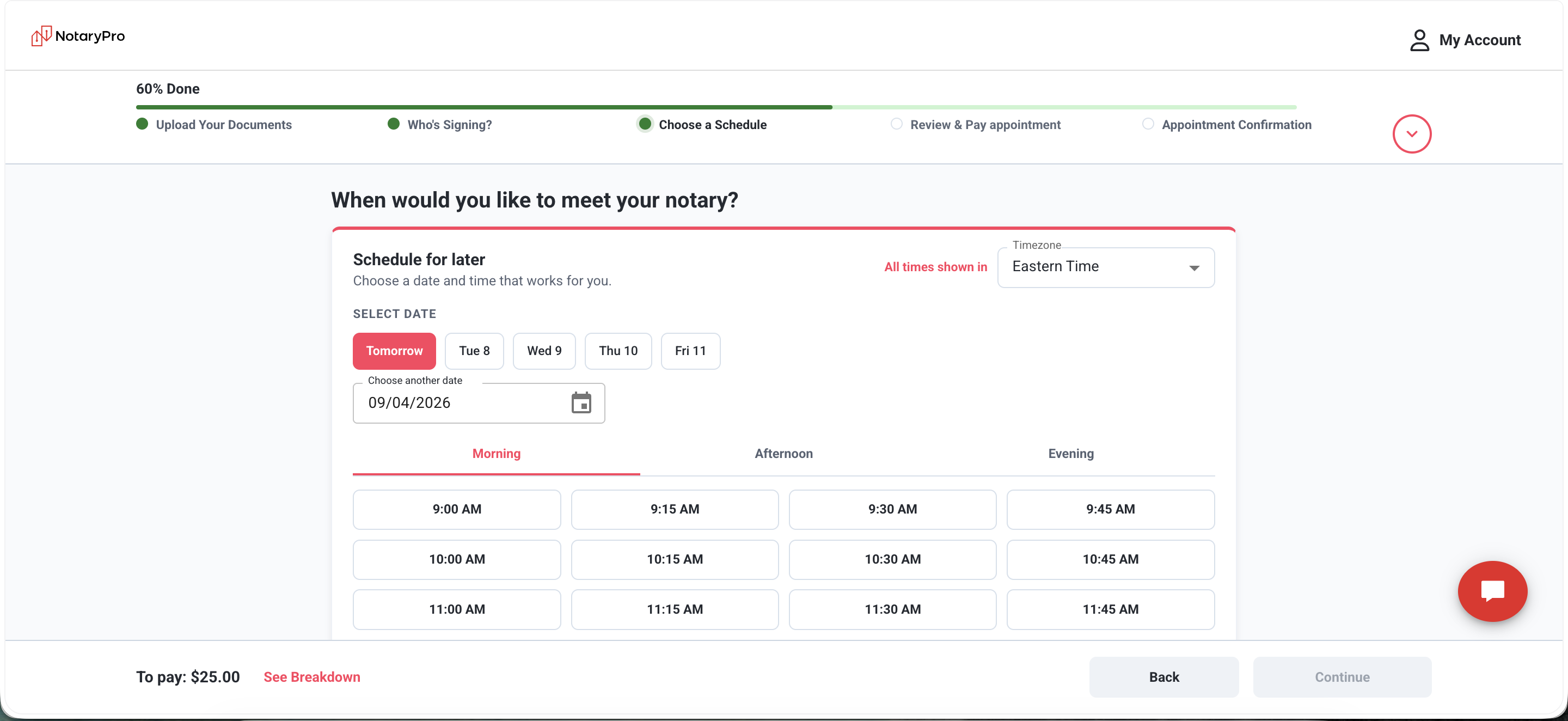The image size is (1568, 721).
Task: Expand progress steps with the red chevron circle
Action: 1412,134
